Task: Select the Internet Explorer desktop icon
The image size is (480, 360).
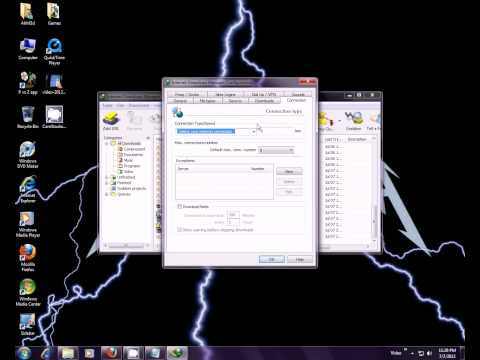Action: click(x=28, y=189)
